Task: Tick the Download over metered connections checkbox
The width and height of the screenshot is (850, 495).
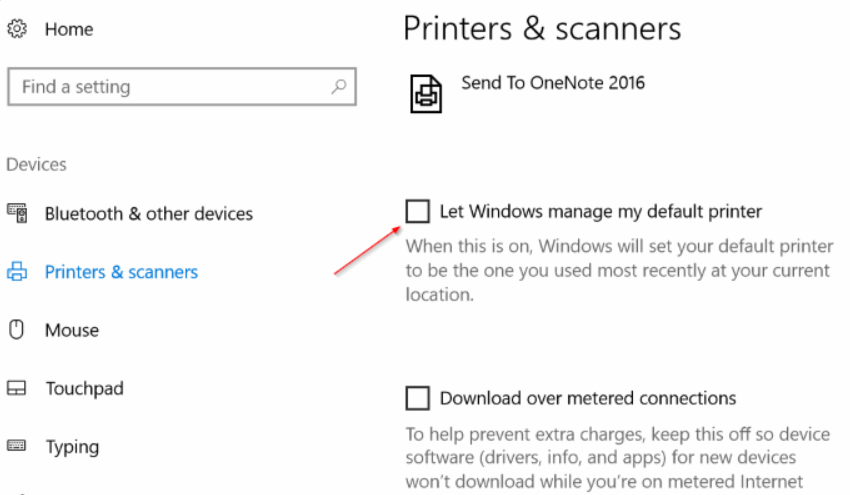Action: tap(417, 398)
